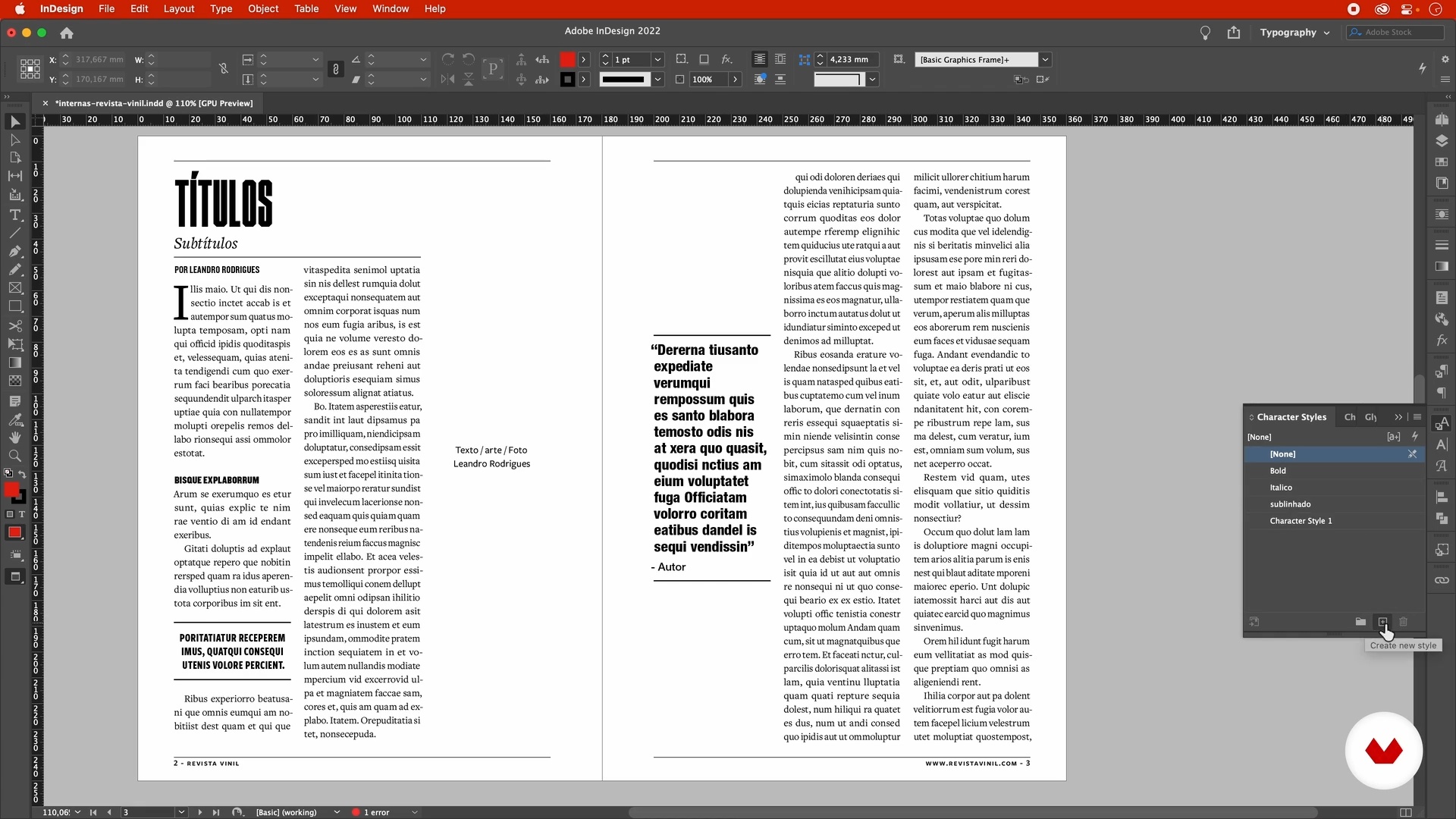
Task: Apply the Italico character style
Action: [1334, 488]
